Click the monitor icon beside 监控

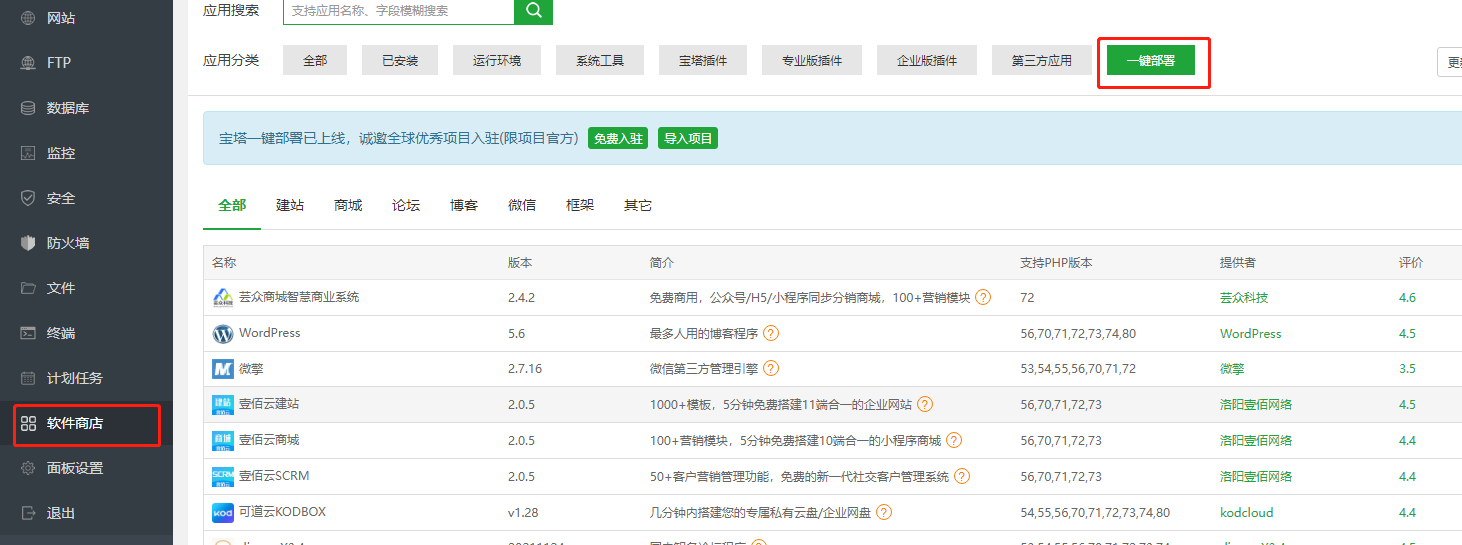[28, 153]
